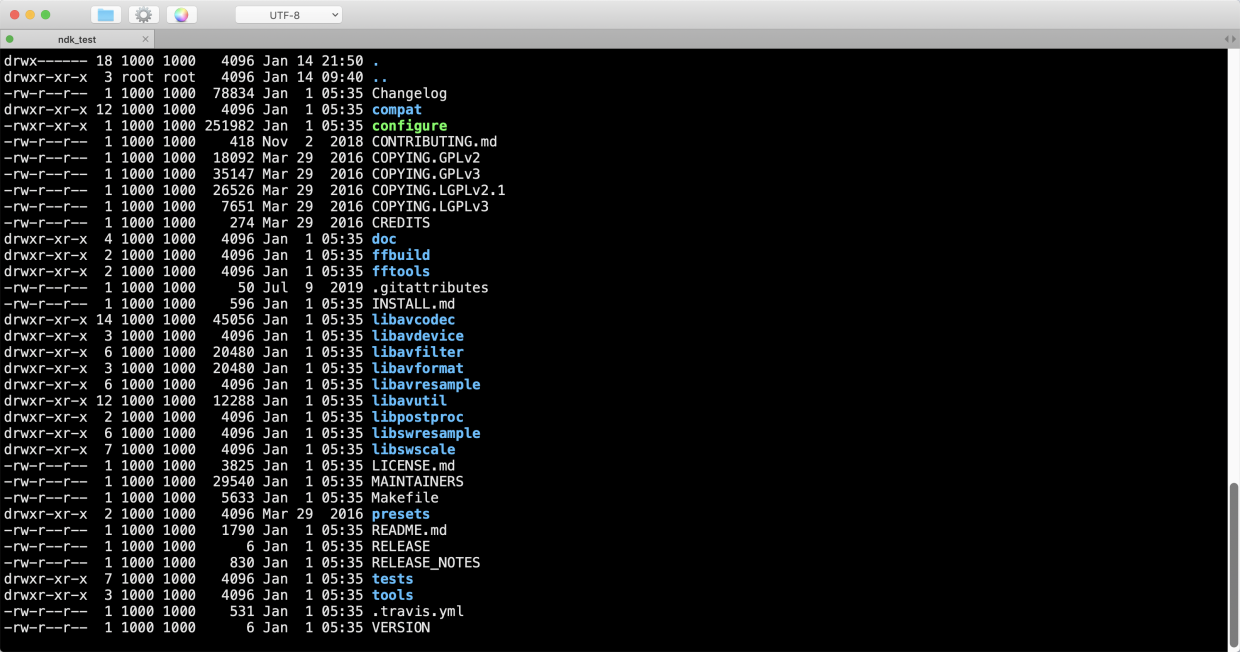Click the green status dot on ndk_test tab

10,37
